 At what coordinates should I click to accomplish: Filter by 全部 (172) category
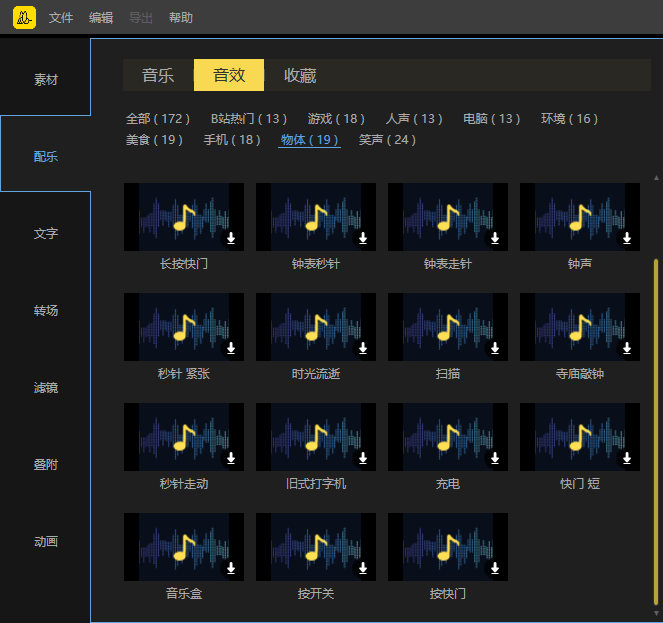tap(158, 119)
